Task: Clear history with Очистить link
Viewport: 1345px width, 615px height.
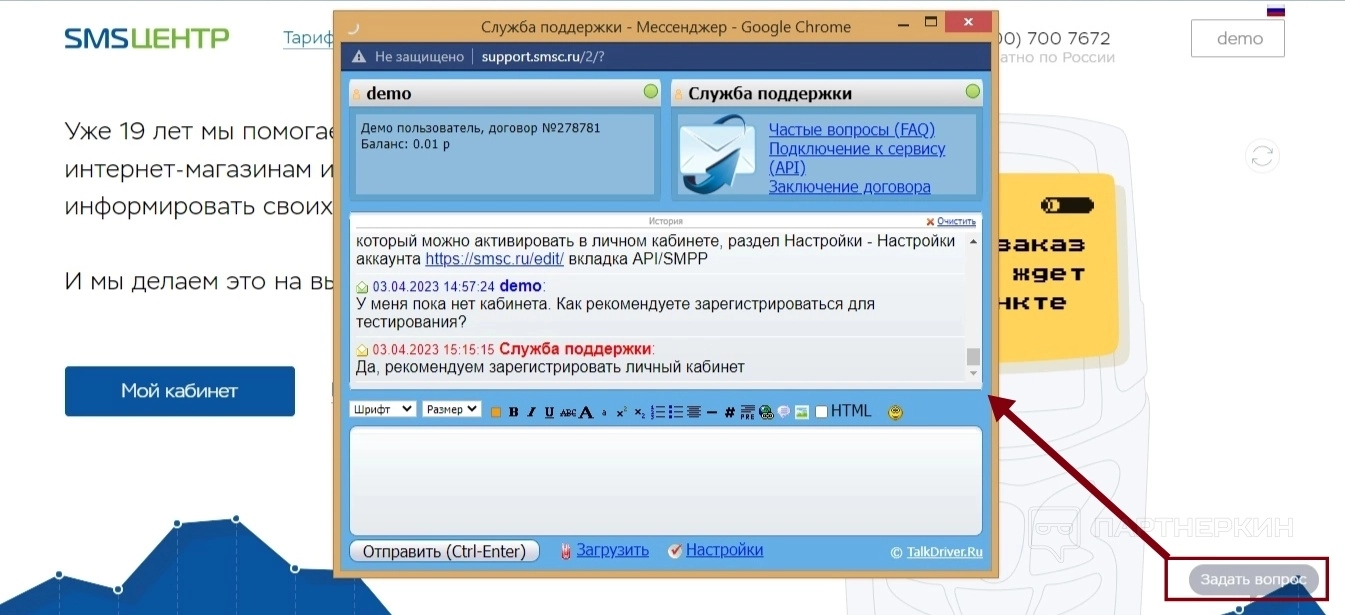Action: (956, 221)
